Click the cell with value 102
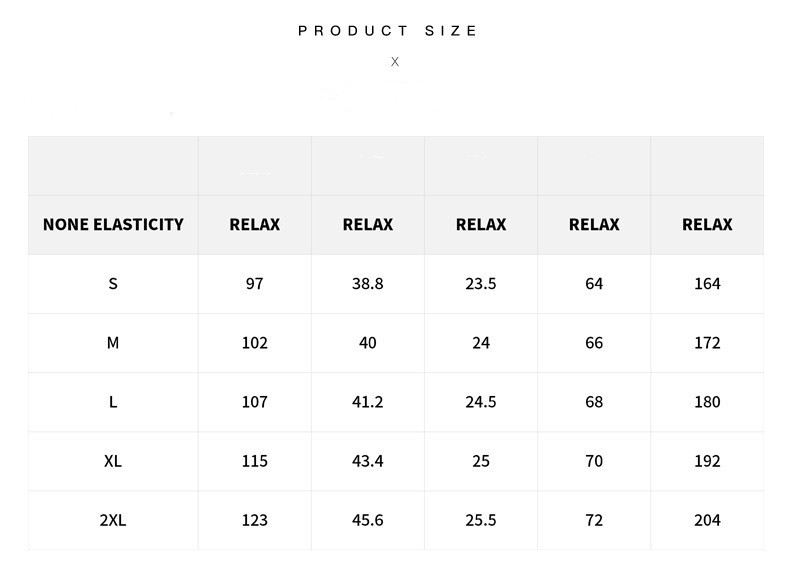 coord(255,343)
